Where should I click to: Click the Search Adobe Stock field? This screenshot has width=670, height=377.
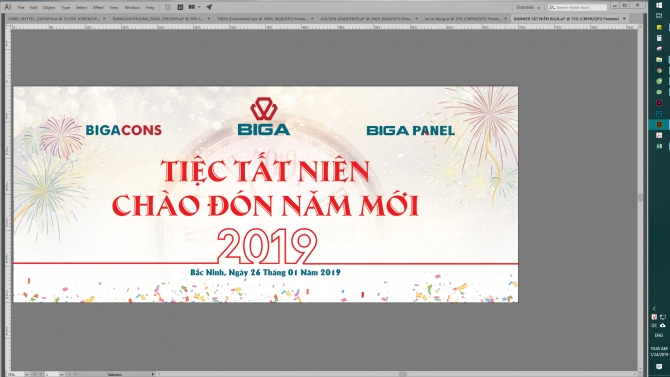(577, 7)
